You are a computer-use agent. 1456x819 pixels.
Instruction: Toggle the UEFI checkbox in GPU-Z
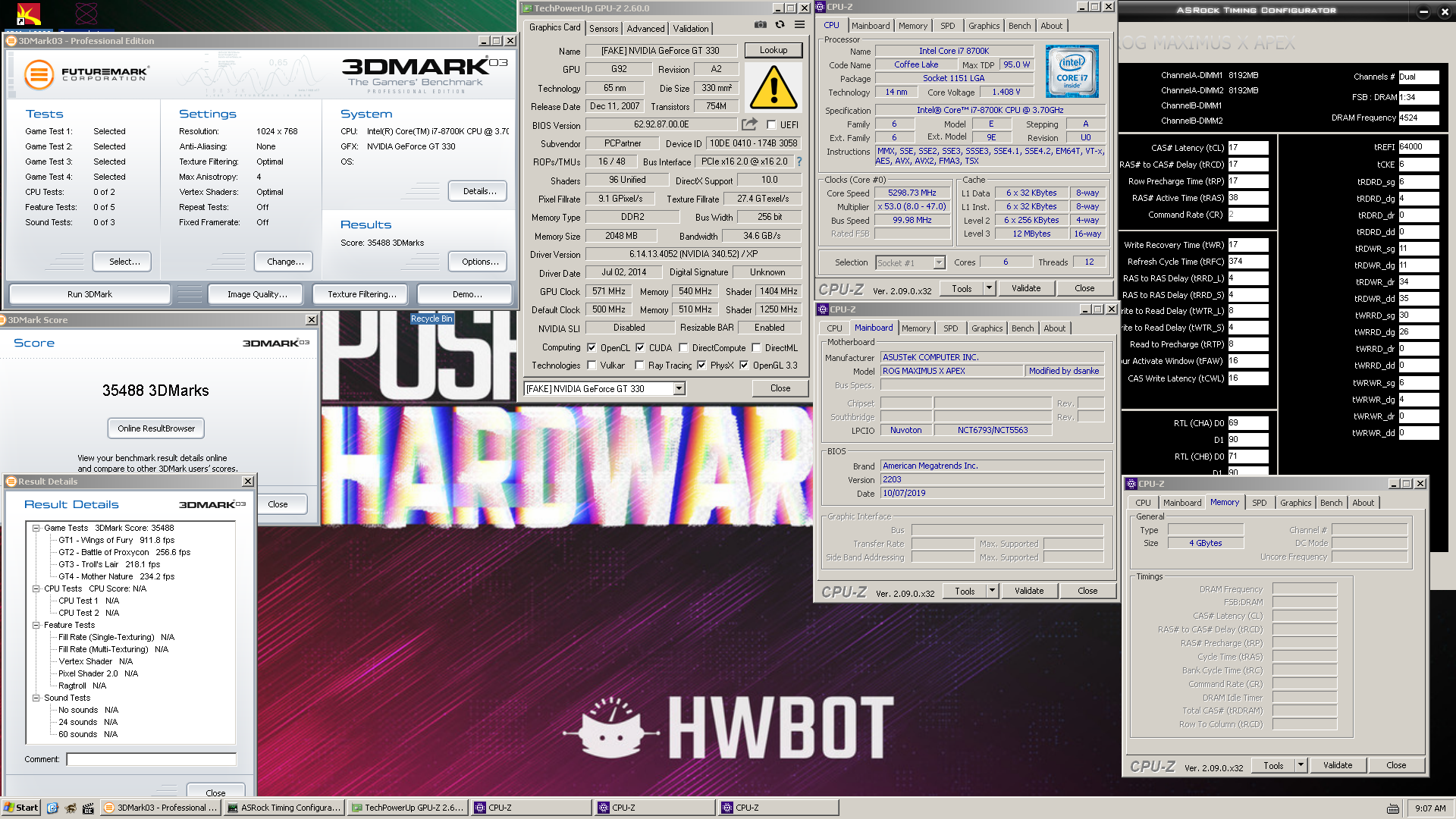(771, 125)
